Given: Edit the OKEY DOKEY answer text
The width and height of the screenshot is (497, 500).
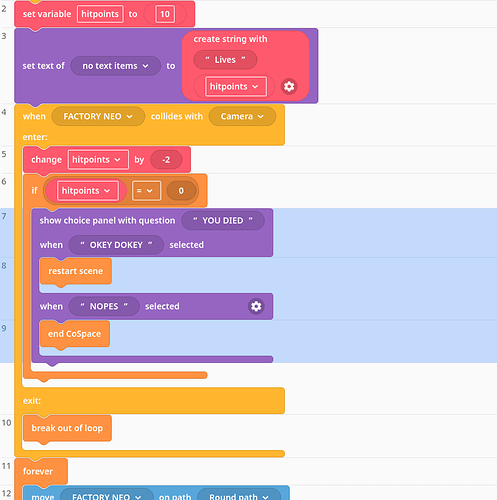Looking at the screenshot, I should pos(116,245).
